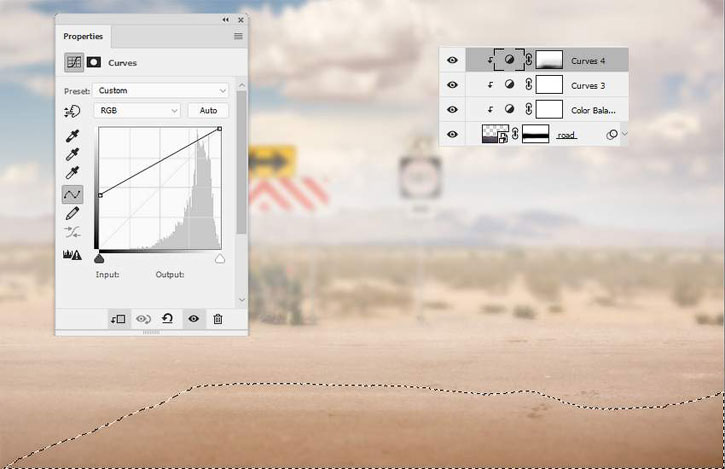Hide the Curves 4 layer

[x=452, y=60]
